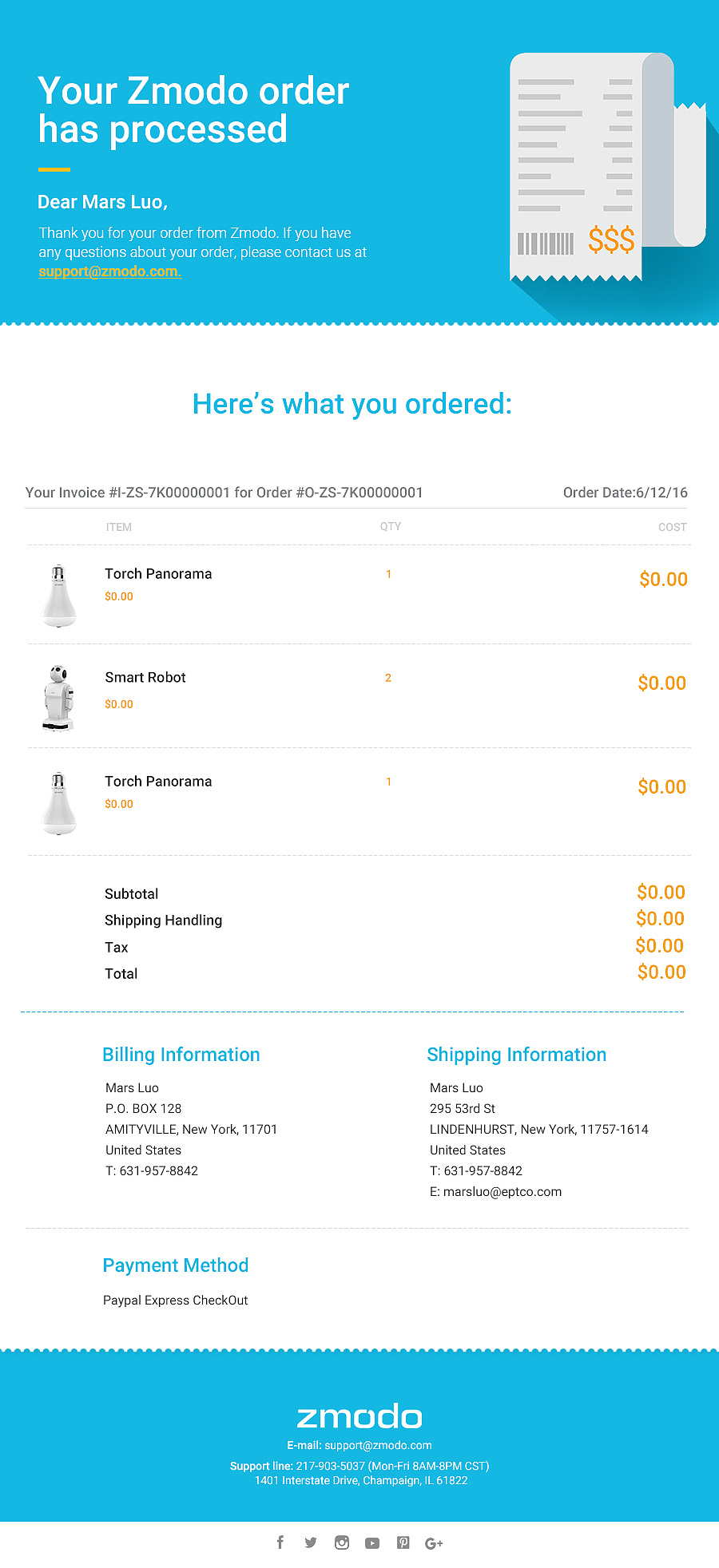The height and width of the screenshot is (1568, 719).
Task: Click the Shipping Information heading
Action: [x=517, y=1055]
